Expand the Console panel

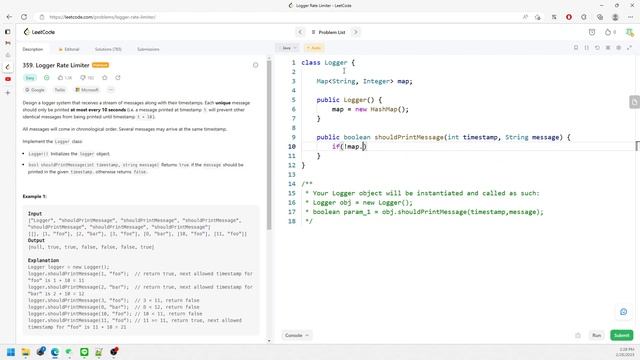(x=296, y=335)
